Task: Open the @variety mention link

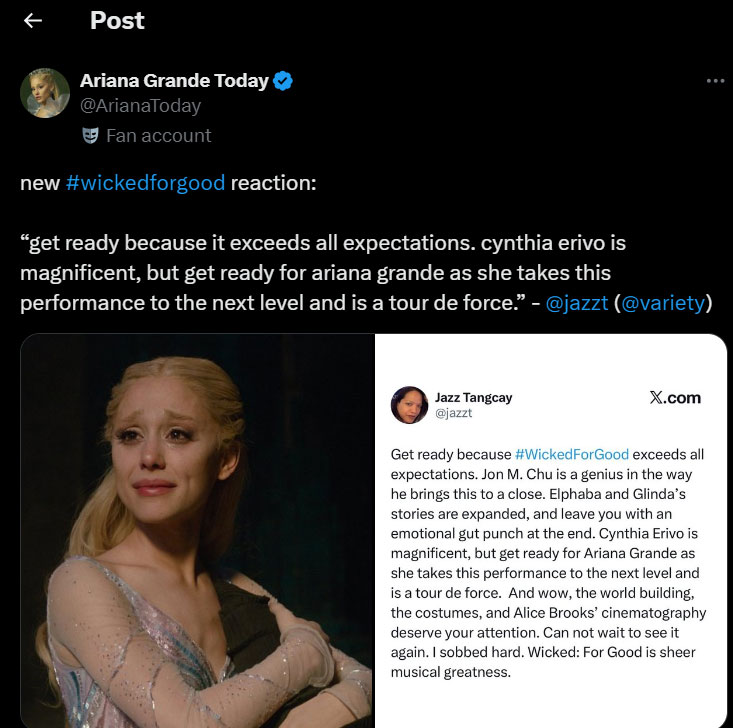Action: (662, 302)
